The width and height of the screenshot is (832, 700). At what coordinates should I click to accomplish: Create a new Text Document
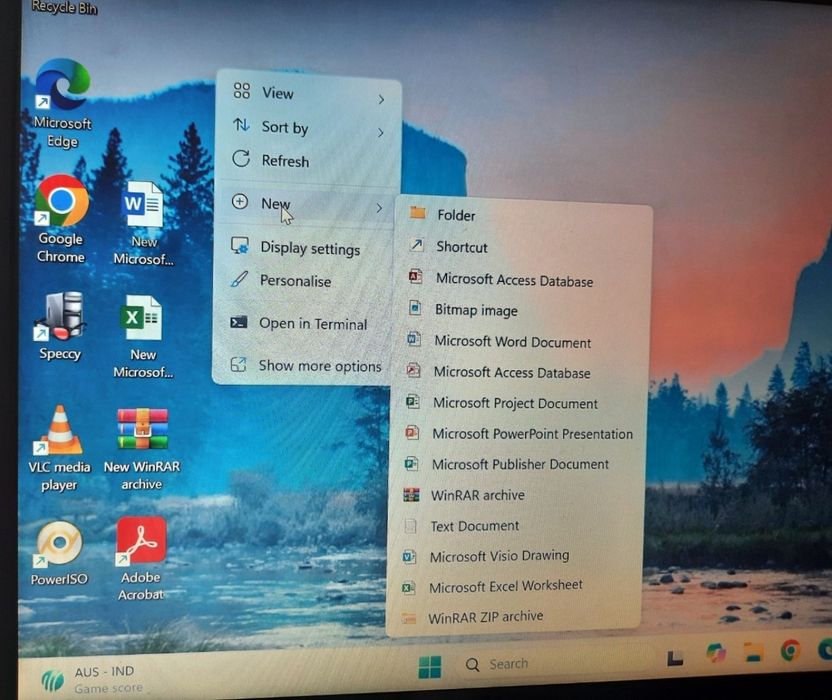point(517,526)
